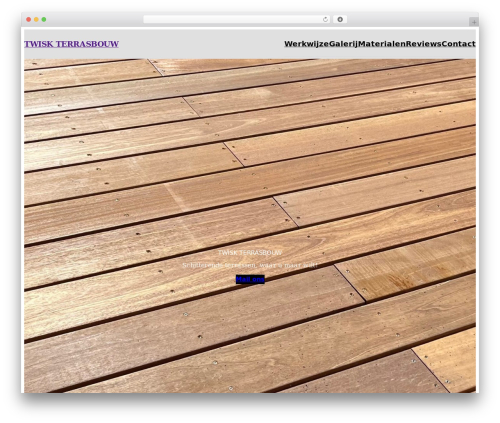Click the browser address bar field
500x423 pixels.
237,19
